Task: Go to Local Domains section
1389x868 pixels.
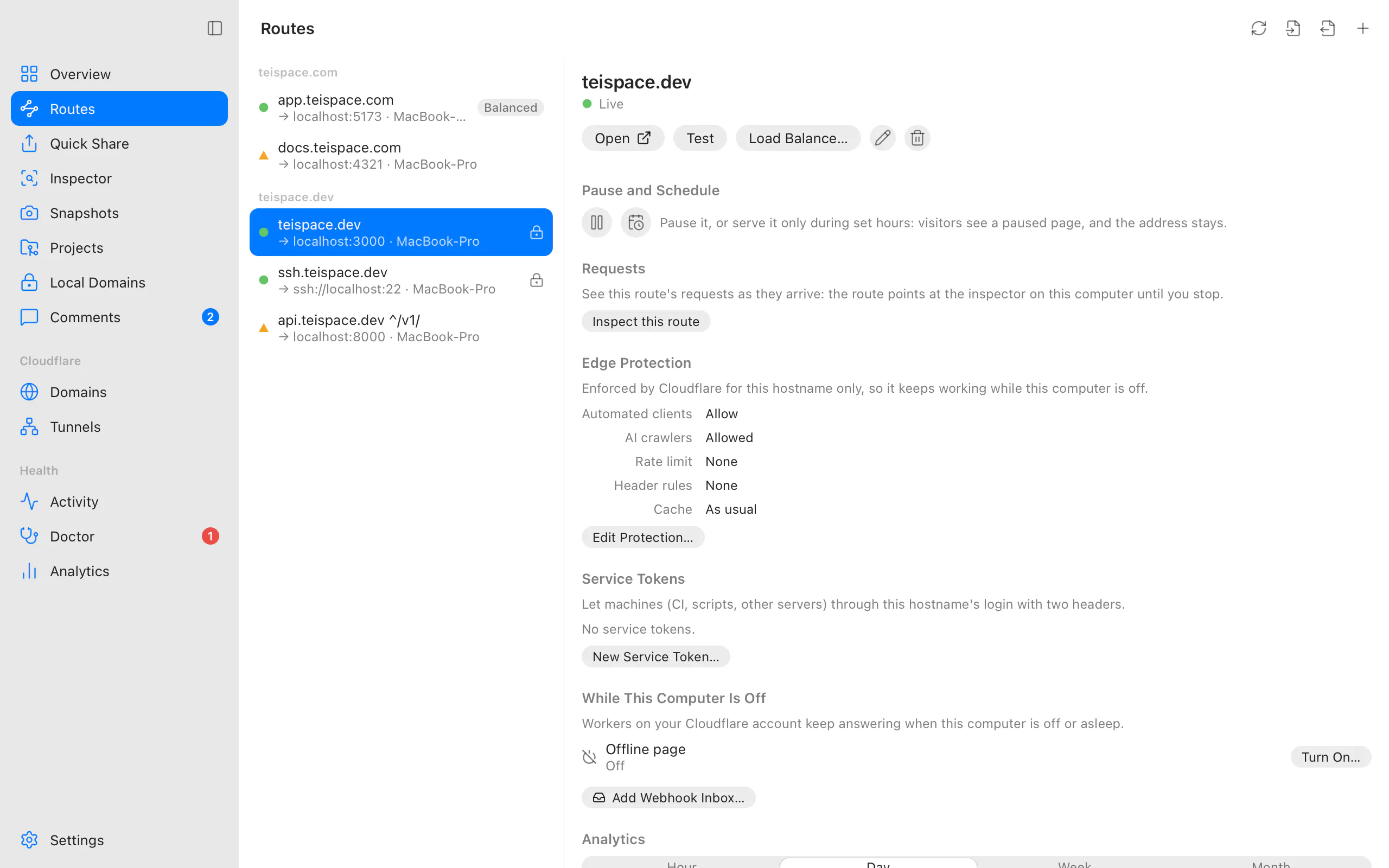Action: pyautogui.click(x=119, y=283)
